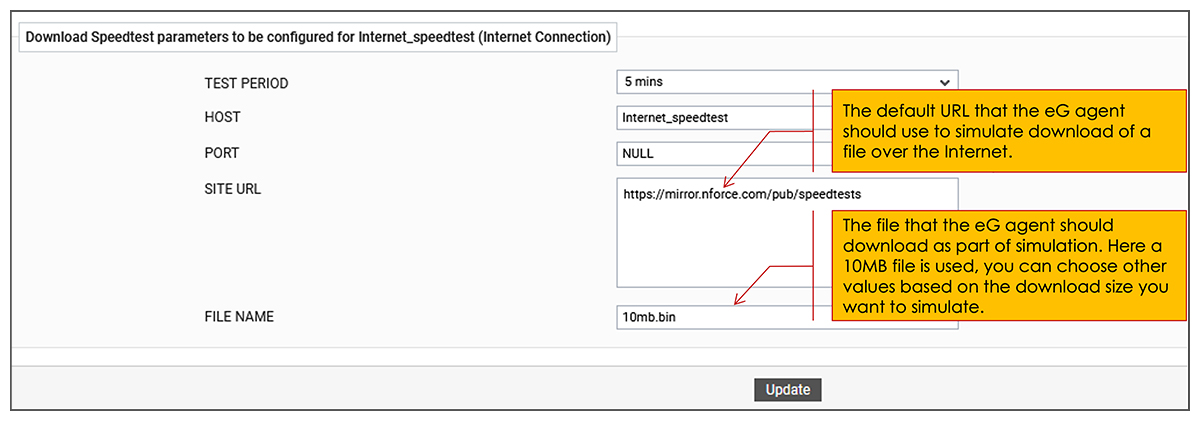
Task: Click the TEST PERIOD label
Action: (246, 83)
